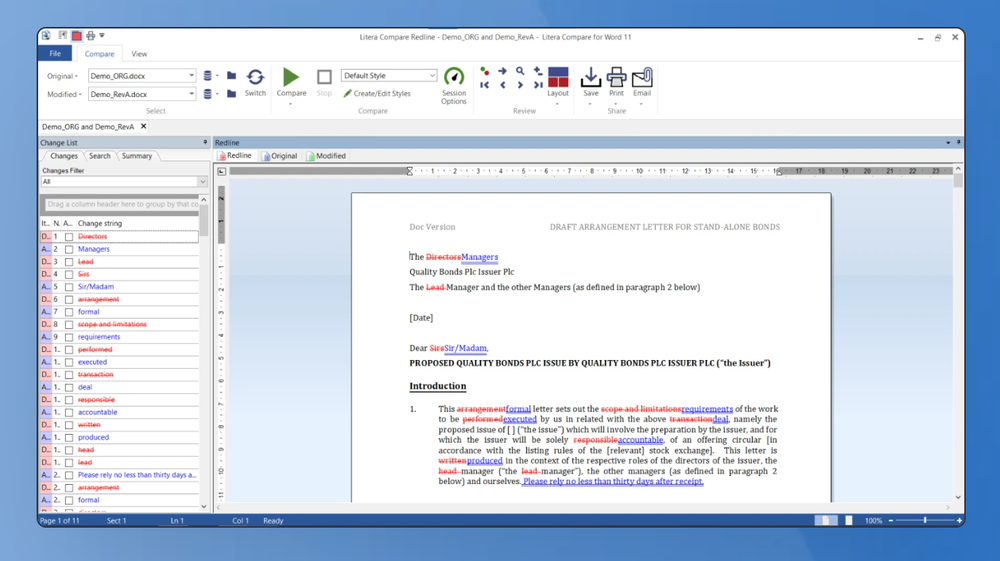Click the quick access printer icon in title bar

(x=91, y=36)
